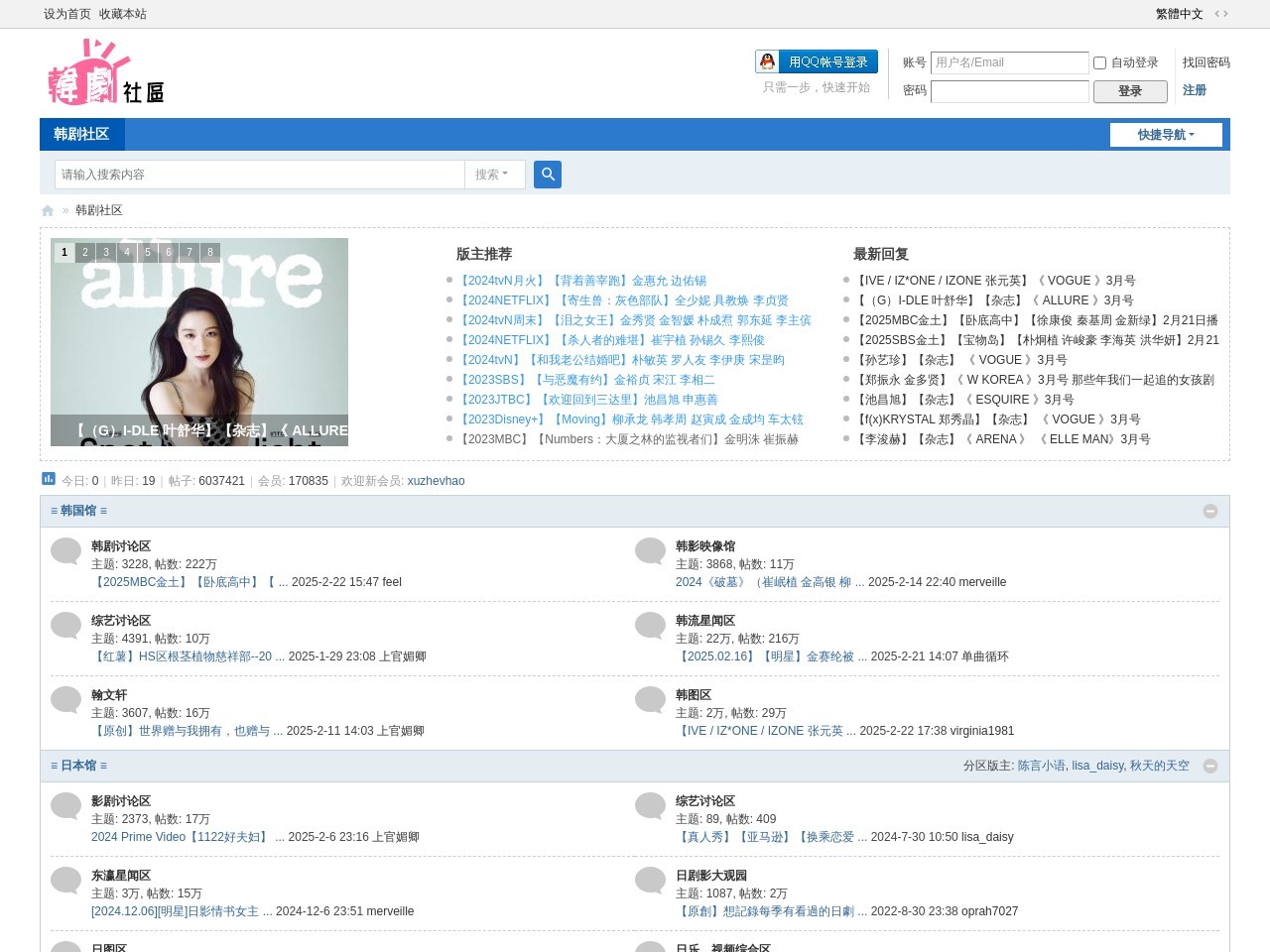Open 综艺讨论区 bubble icon in 韩国馆
1270x952 pixels.
pos(66,626)
